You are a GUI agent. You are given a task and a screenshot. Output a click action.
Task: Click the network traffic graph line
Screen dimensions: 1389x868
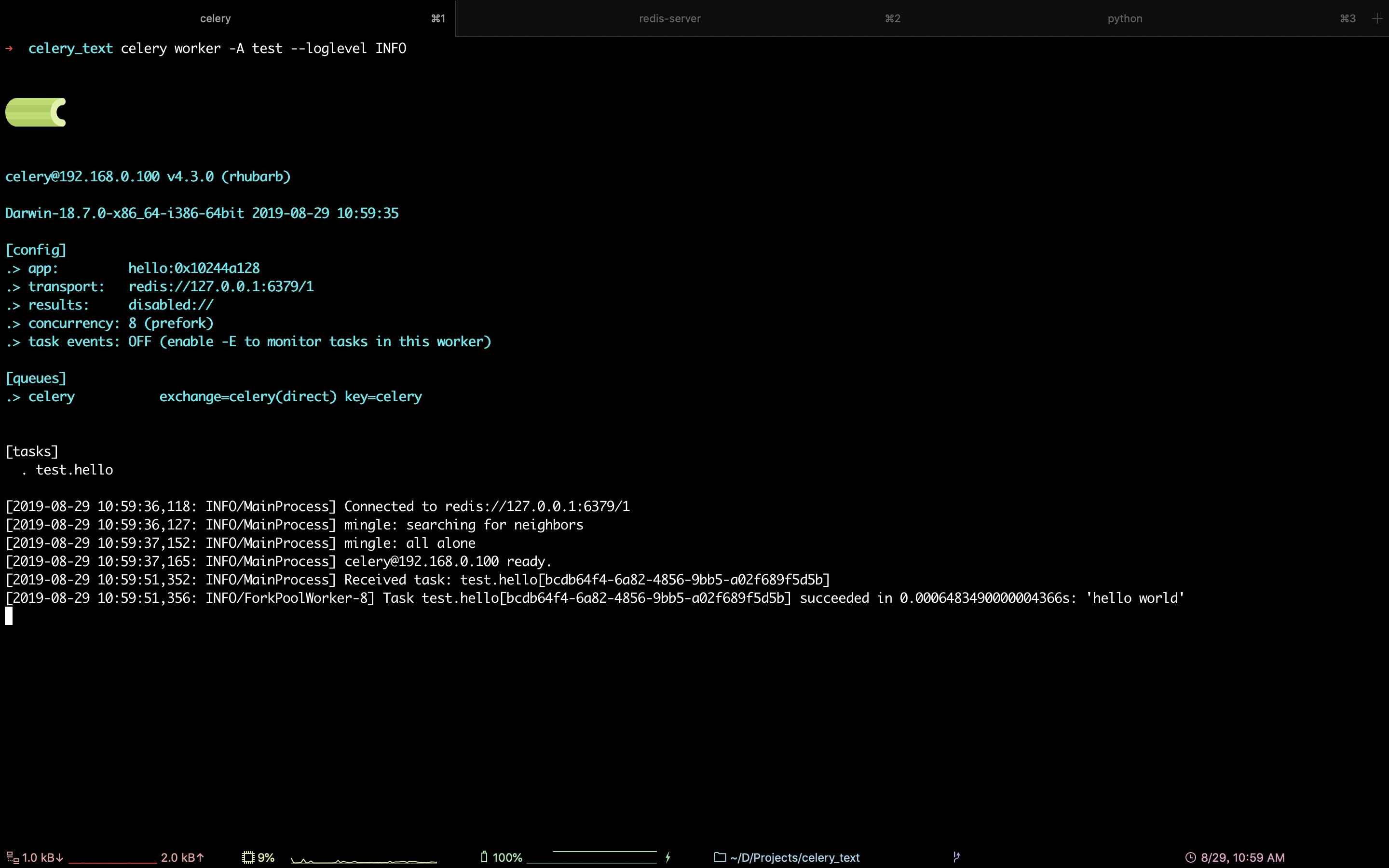pyautogui.click(x=112, y=862)
